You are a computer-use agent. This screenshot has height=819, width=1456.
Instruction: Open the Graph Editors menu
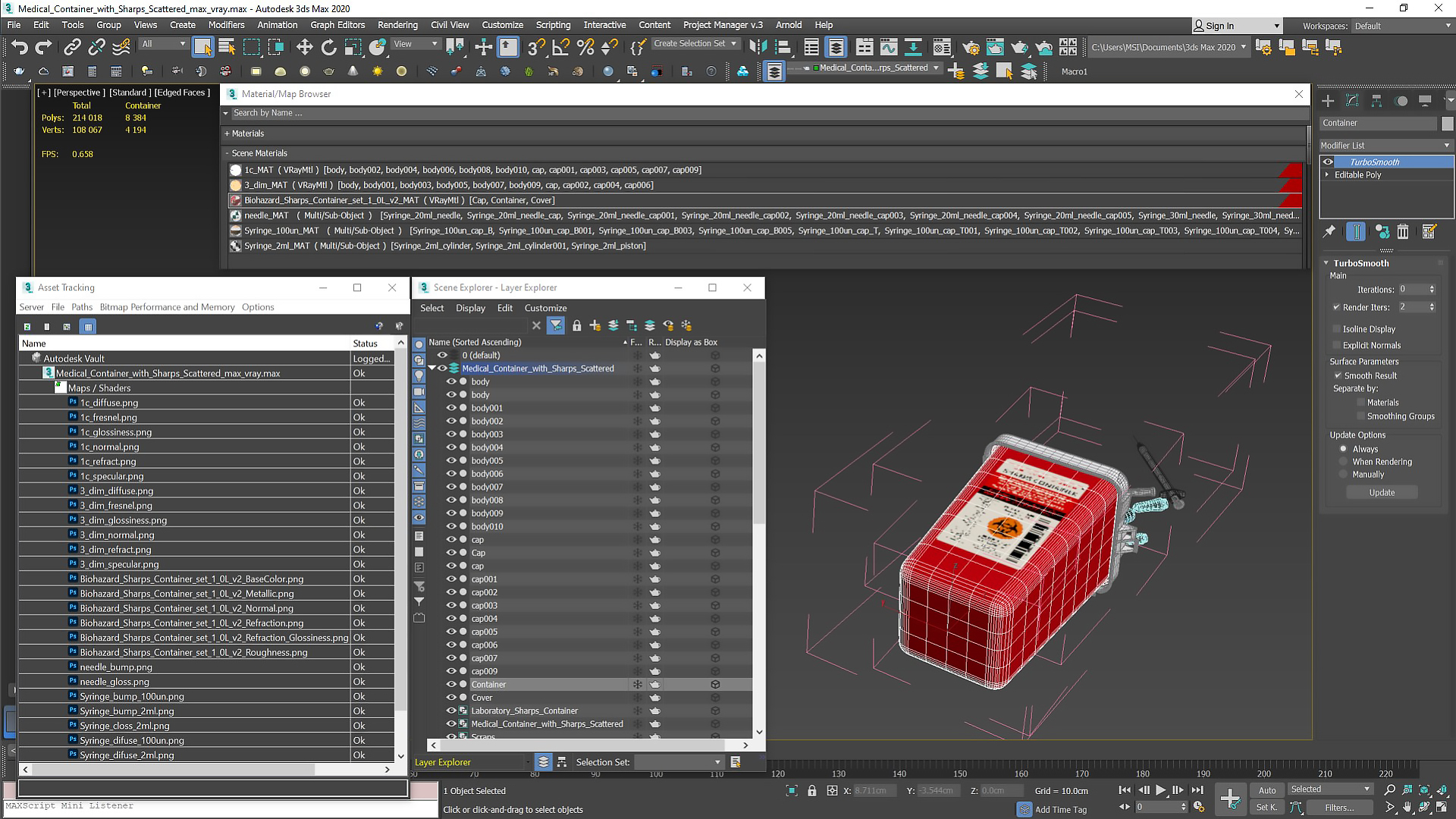coord(337,25)
